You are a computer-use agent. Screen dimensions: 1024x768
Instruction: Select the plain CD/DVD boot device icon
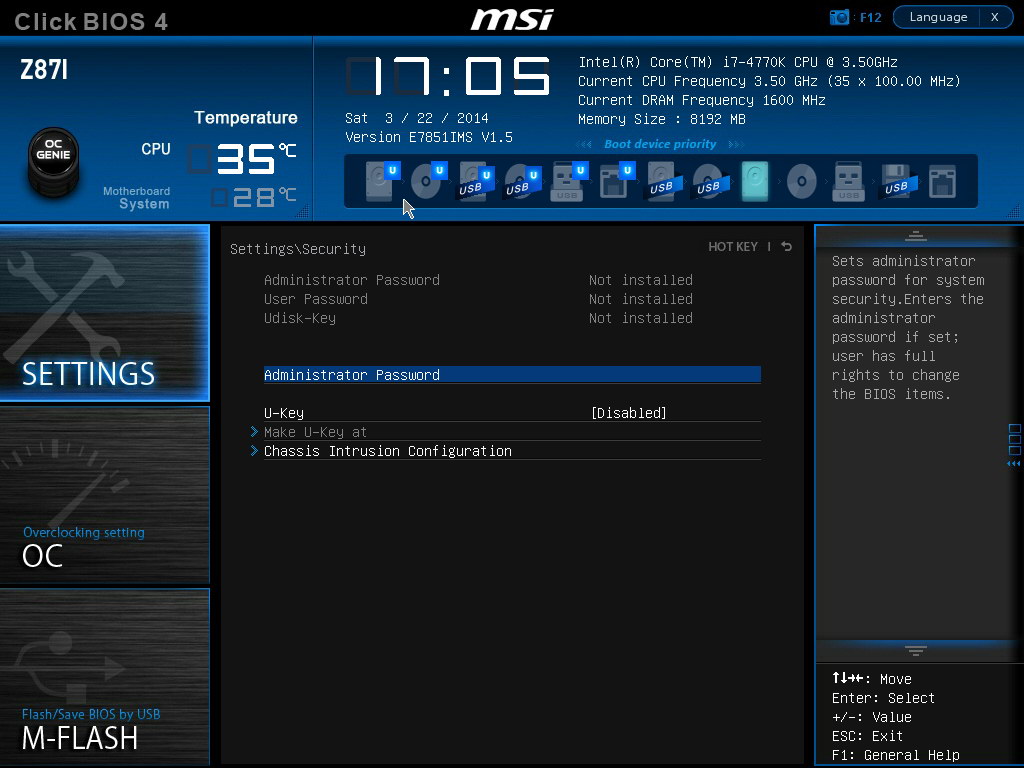point(802,182)
